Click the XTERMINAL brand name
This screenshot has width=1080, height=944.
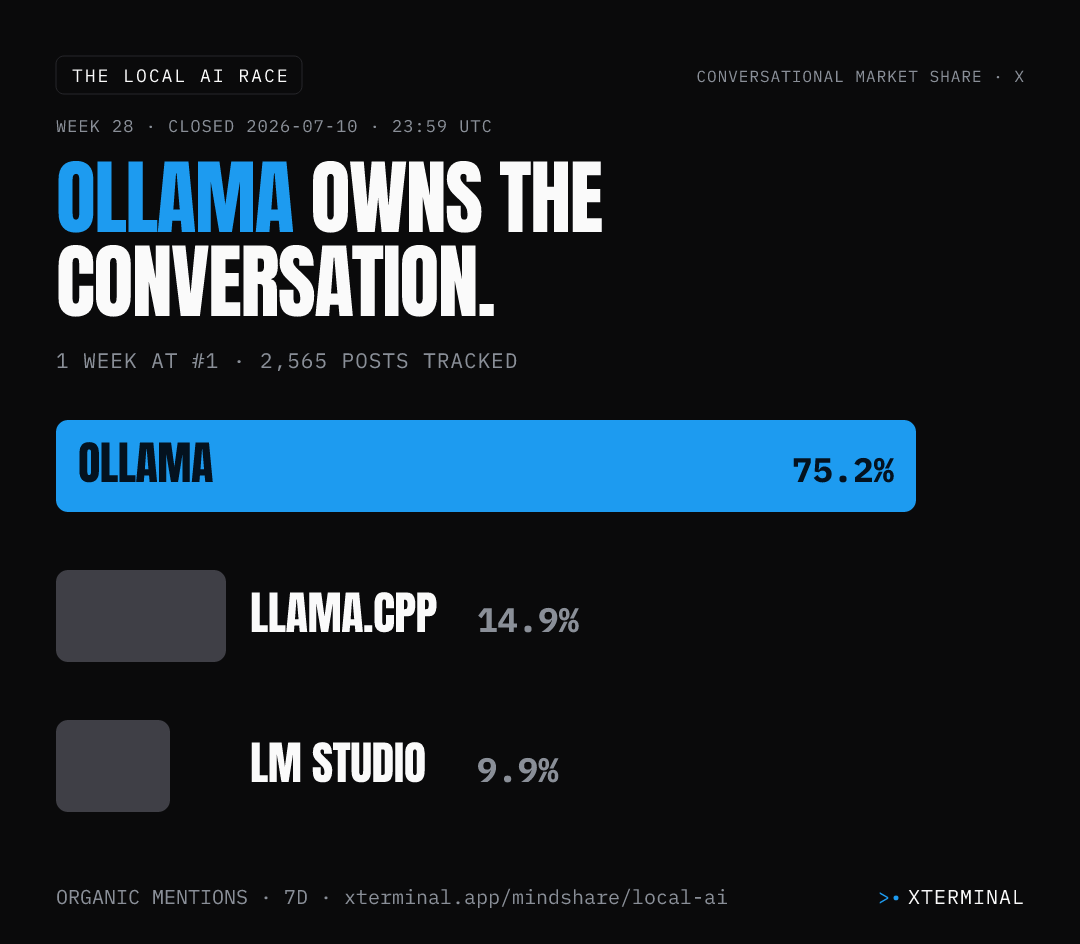[966, 897]
